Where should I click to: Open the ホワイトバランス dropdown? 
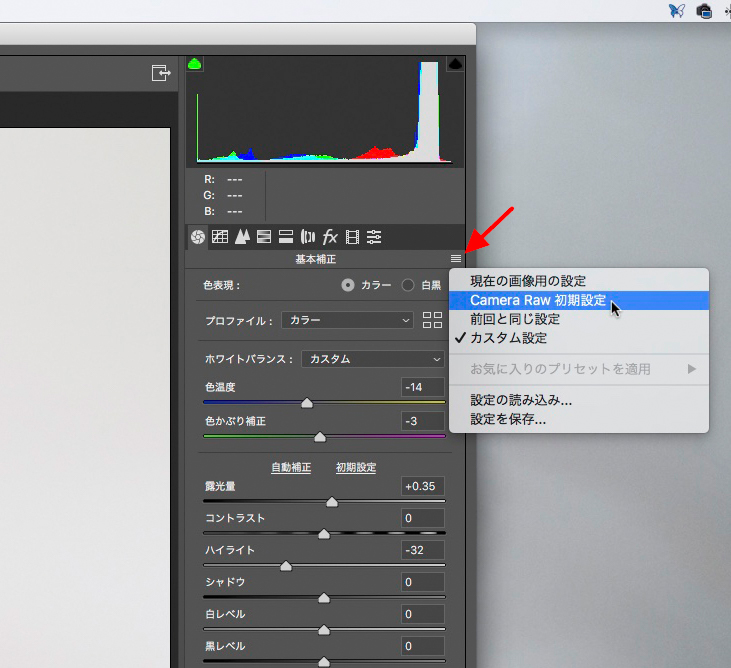click(x=373, y=359)
